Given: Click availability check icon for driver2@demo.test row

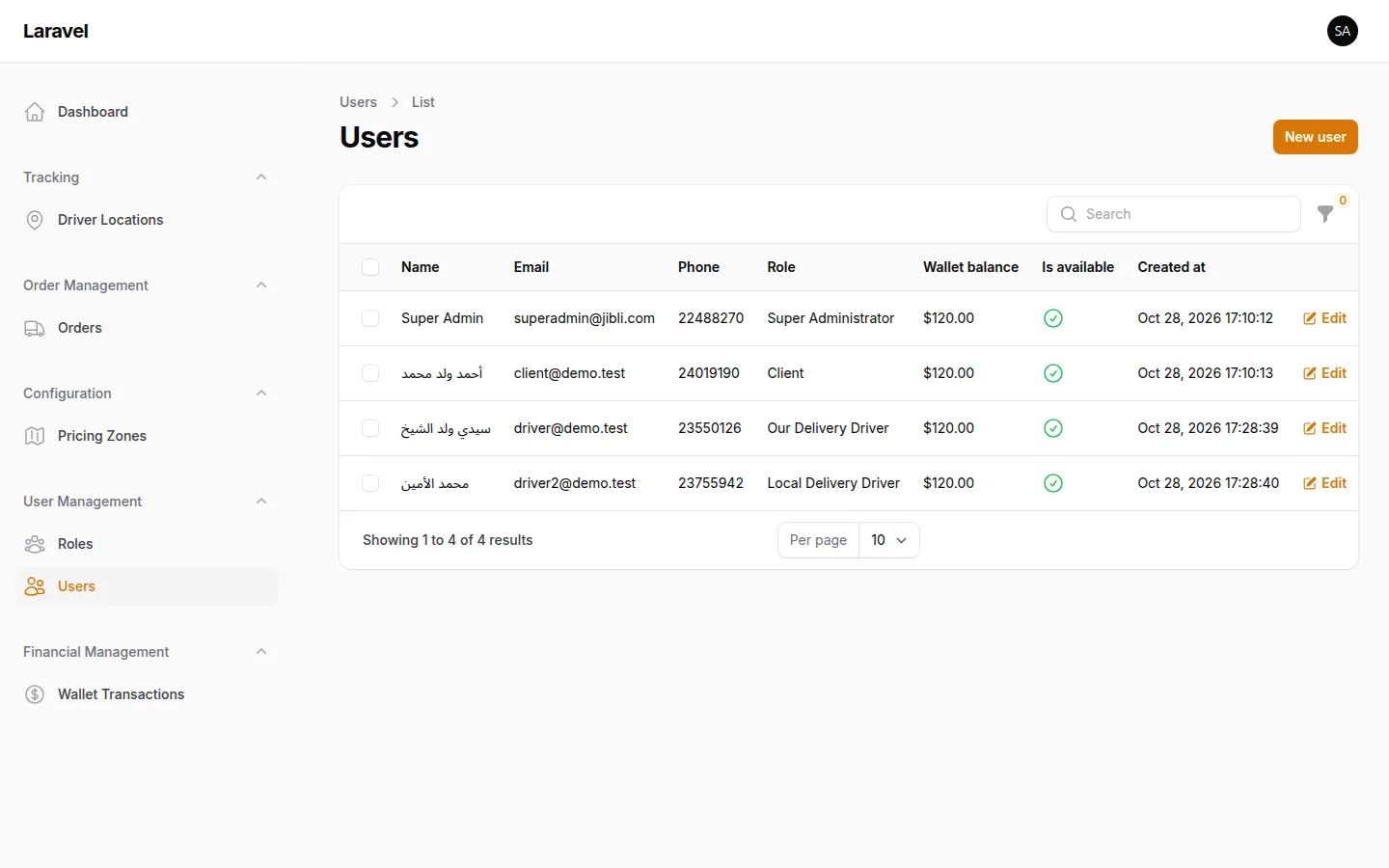Looking at the screenshot, I should click(1053, 483).
